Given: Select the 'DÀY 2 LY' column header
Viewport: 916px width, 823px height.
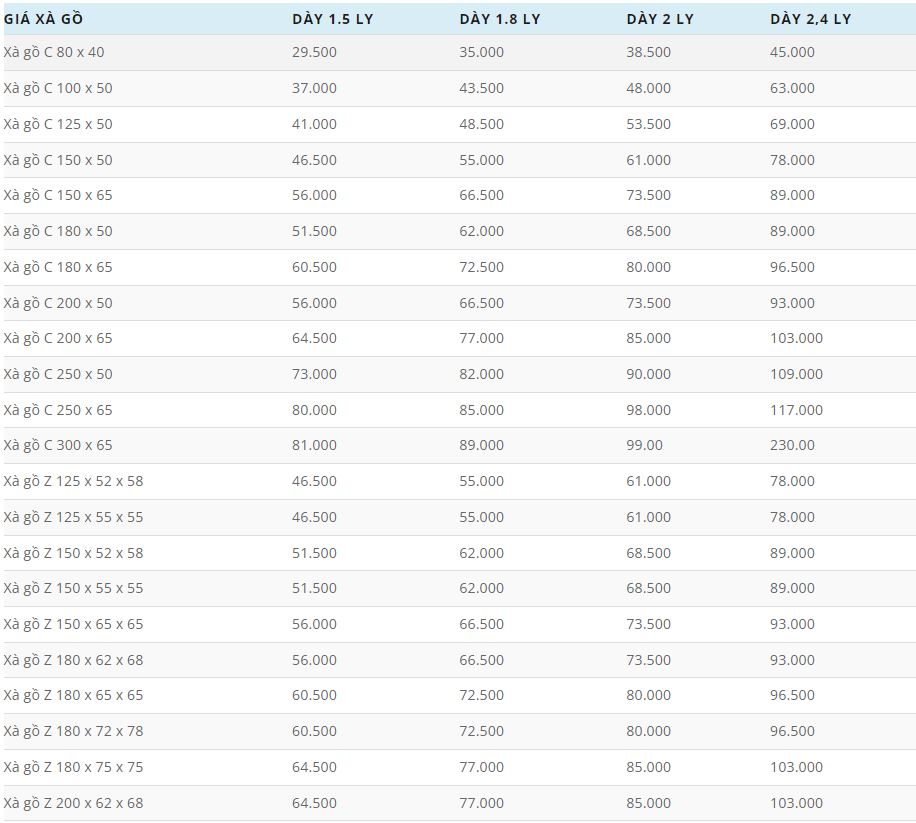Looking at the screenshot, I should click(660, 19).
